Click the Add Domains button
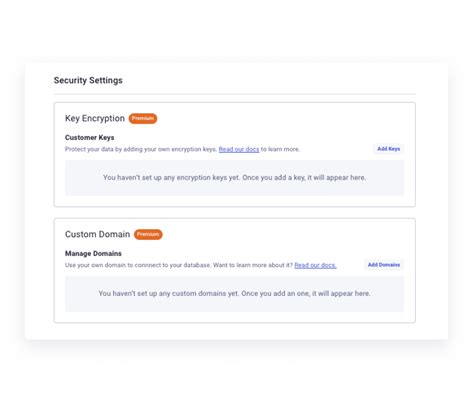 (384, 265)
